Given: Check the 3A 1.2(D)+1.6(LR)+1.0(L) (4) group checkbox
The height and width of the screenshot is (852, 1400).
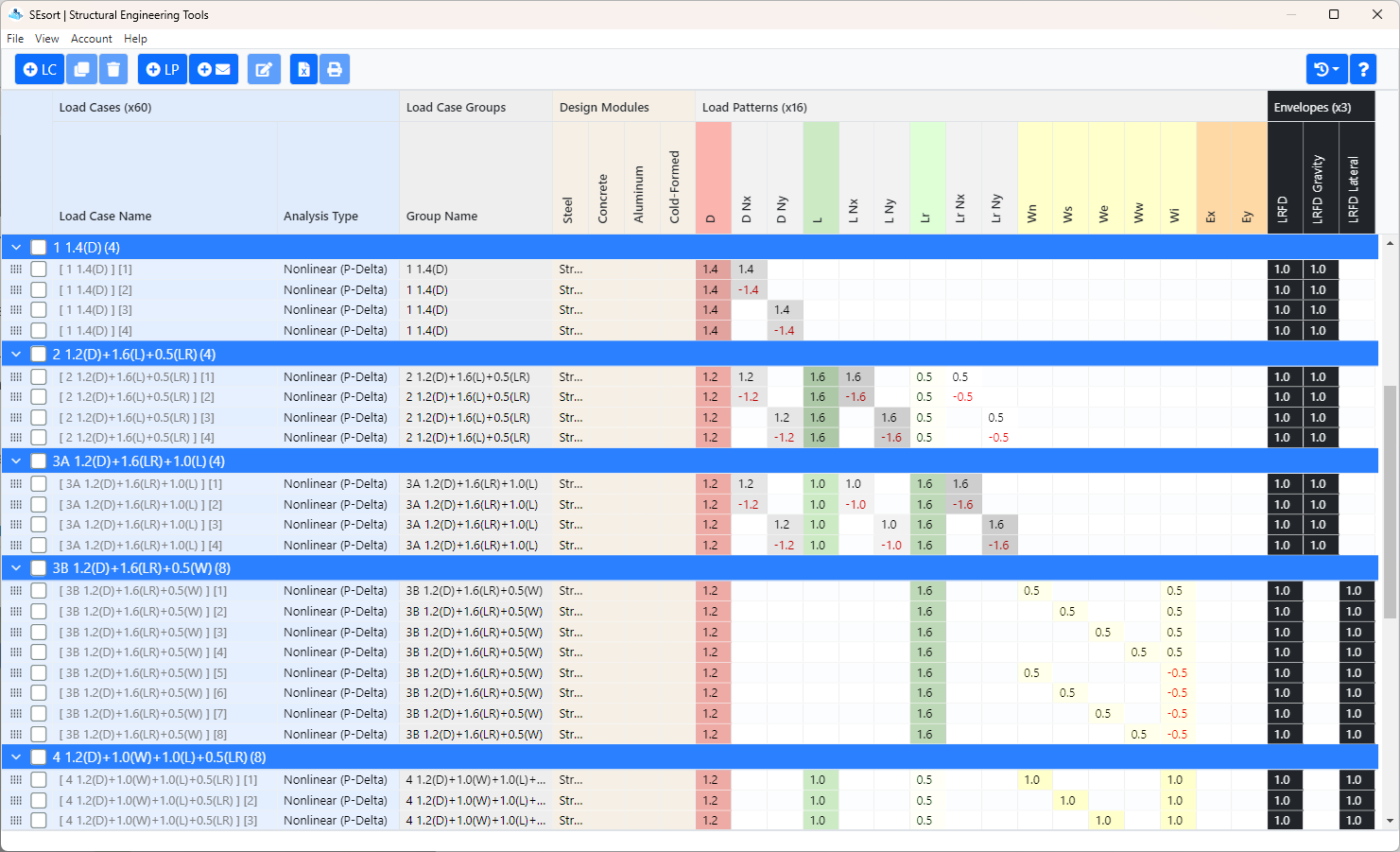Looking at the screenshot, I should [38, 461].
